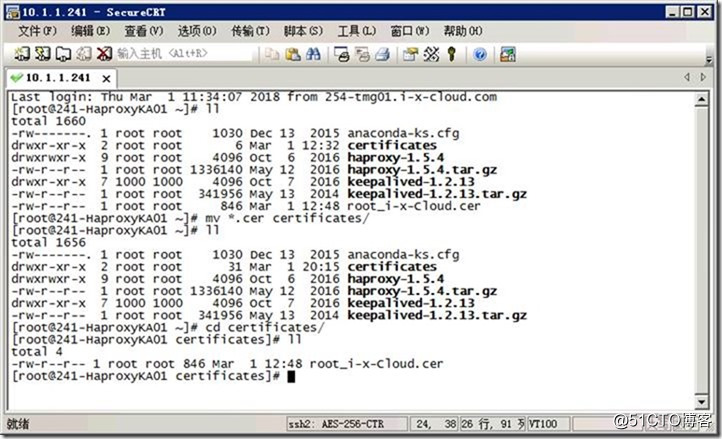Click the certificates row dated 12:32
The height and width of the screenshot is (439, 722).
pos(224,146)
